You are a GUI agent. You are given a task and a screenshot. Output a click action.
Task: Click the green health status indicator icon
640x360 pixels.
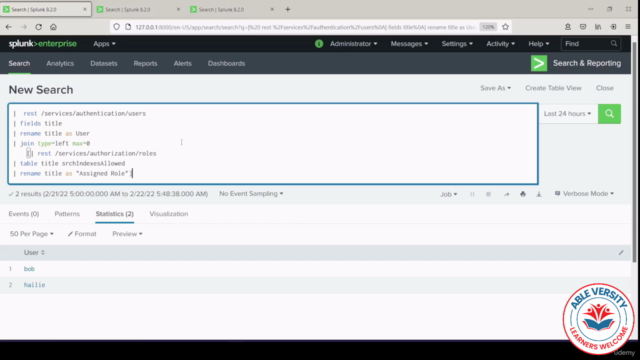pos(319,44)
